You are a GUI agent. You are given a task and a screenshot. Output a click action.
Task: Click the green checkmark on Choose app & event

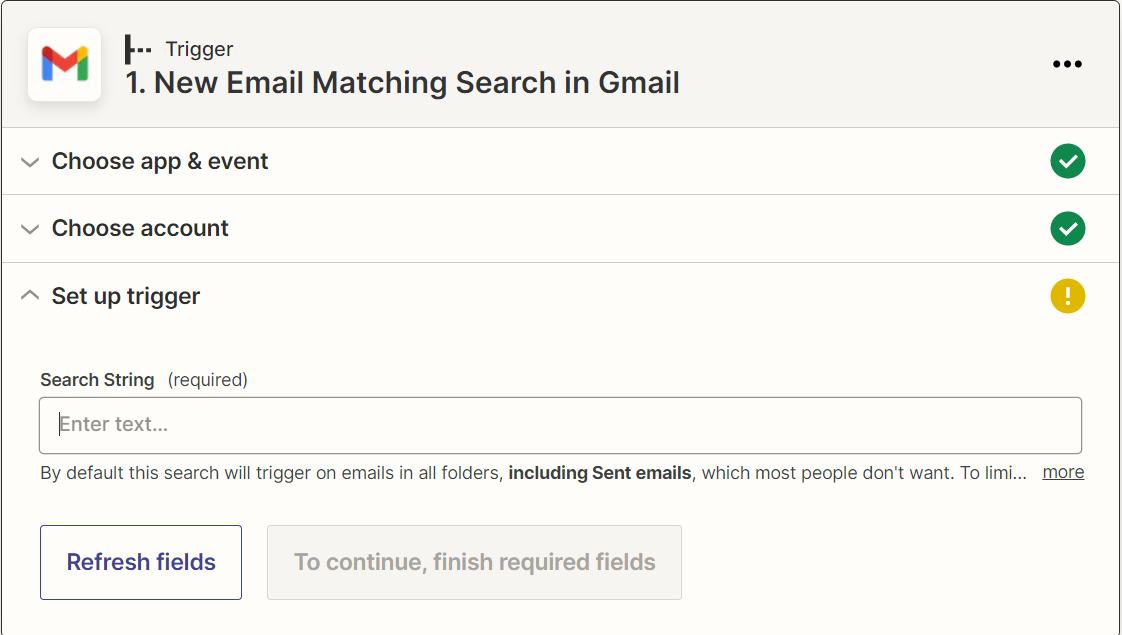[1067, 161]
